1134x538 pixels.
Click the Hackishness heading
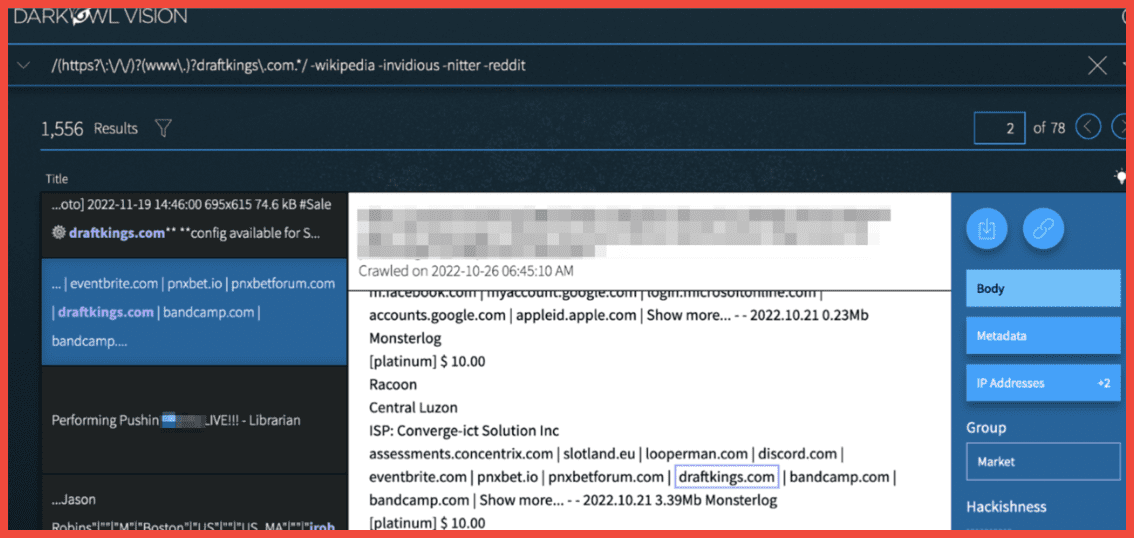[1006, 506]
